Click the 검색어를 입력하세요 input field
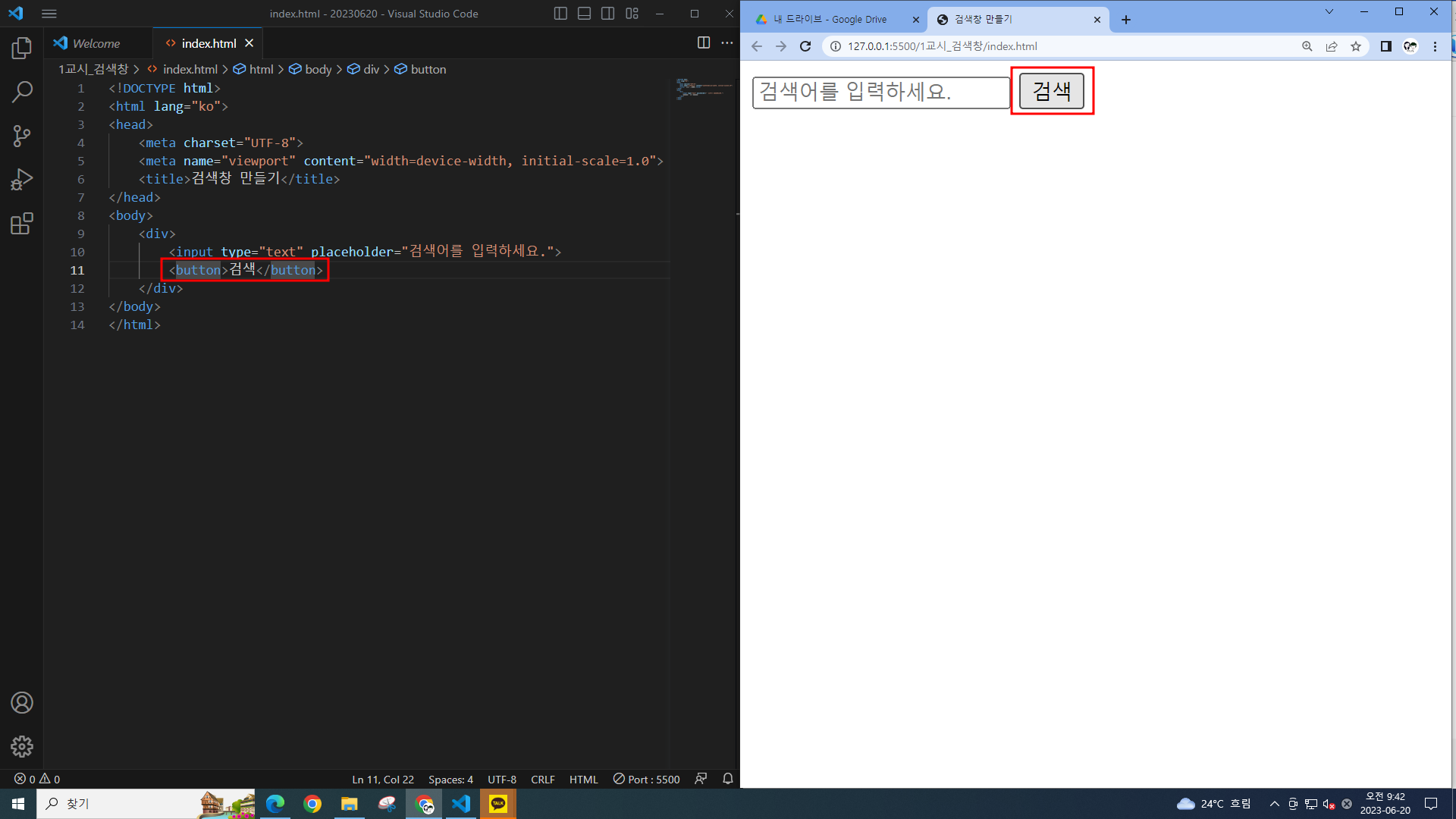Viewport: 1456px width, 819px height. coord(880,93)
